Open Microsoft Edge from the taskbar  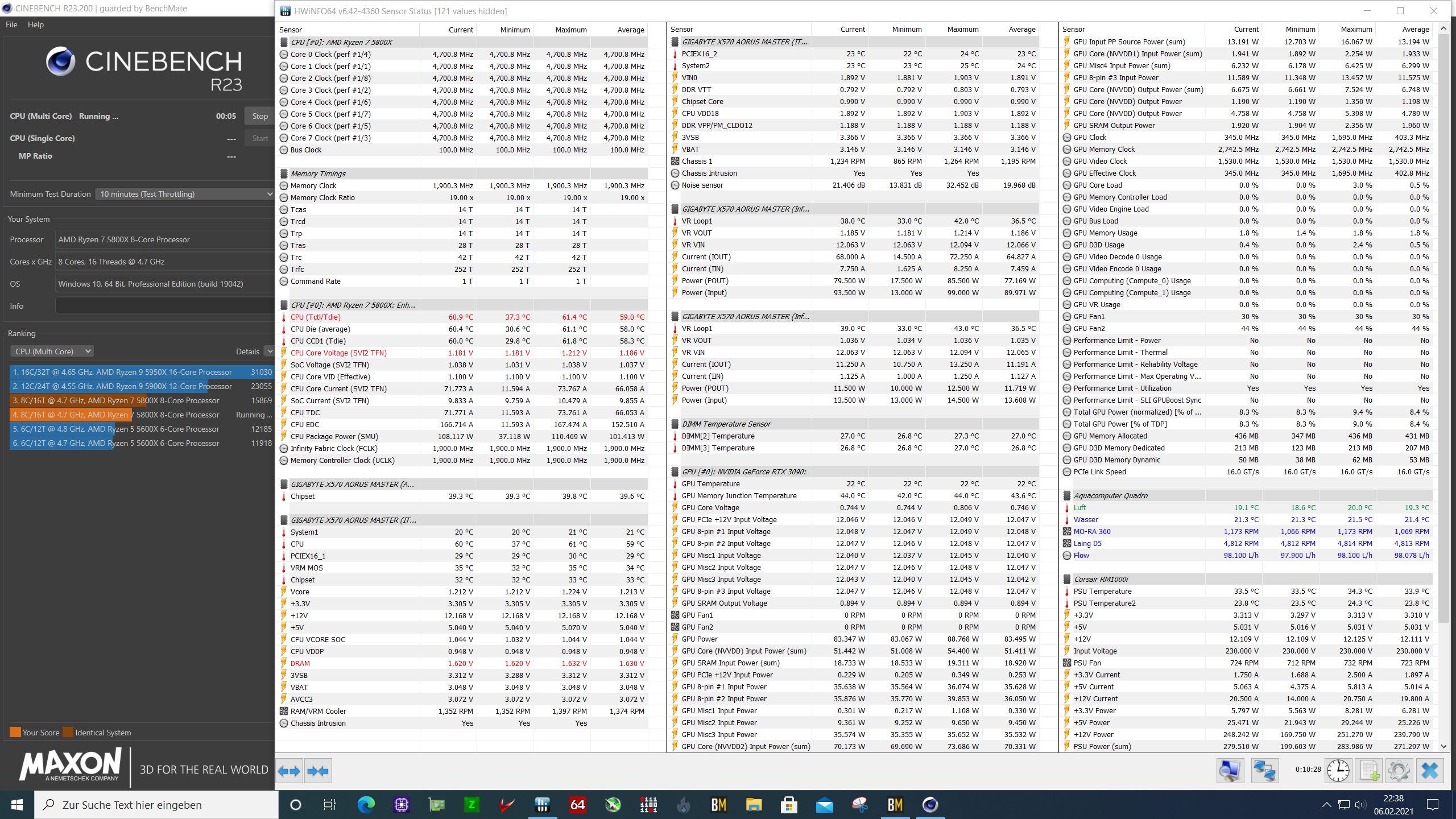click(x=366, y=805)
